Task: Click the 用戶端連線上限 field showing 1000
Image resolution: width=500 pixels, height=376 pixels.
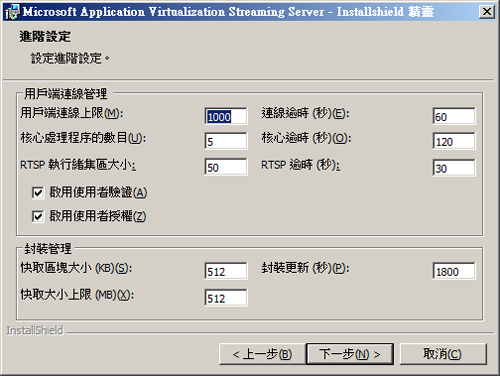Action: click(x=226, y=116)
